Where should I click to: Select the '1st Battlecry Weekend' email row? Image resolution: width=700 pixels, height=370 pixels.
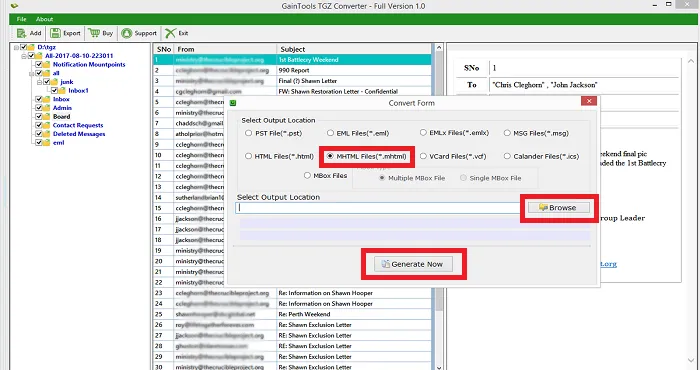(x=292, y=60)
